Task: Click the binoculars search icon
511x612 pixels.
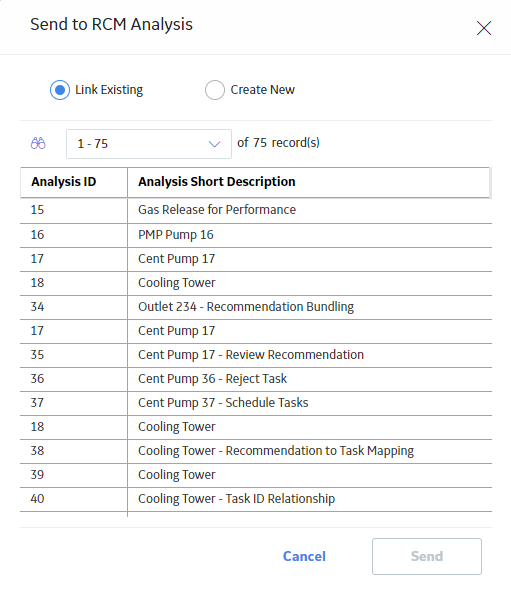Action: (38, 144)
